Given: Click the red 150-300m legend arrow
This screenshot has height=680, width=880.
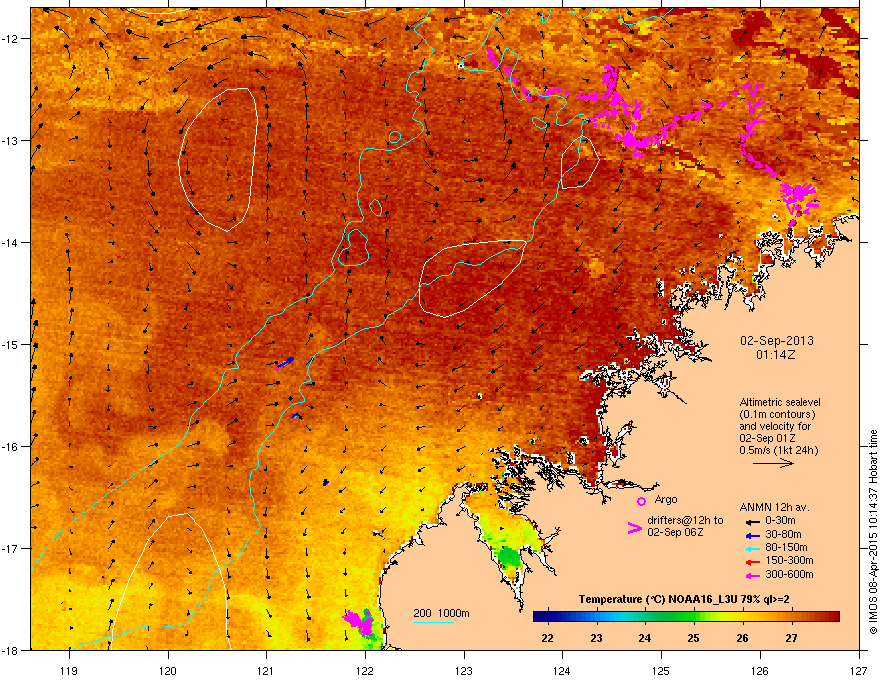Looking at the screenshot, I should (x=752, y=562).
